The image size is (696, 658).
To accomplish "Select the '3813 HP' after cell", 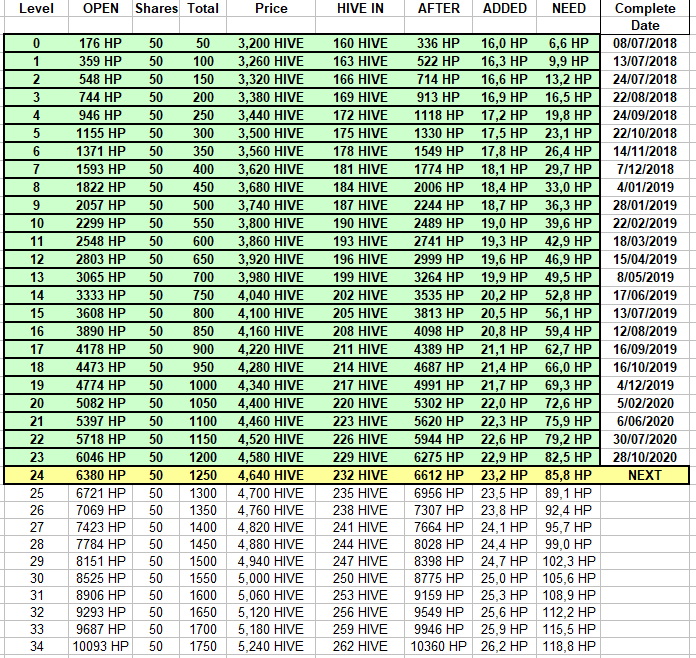I will 439,313.
